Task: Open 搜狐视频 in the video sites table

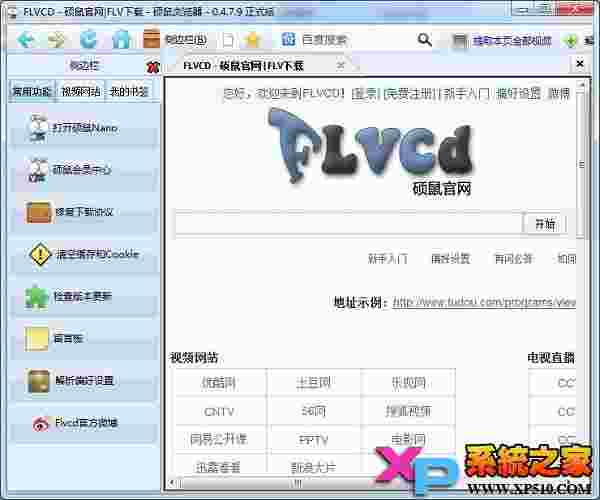Action: point(408,412)
